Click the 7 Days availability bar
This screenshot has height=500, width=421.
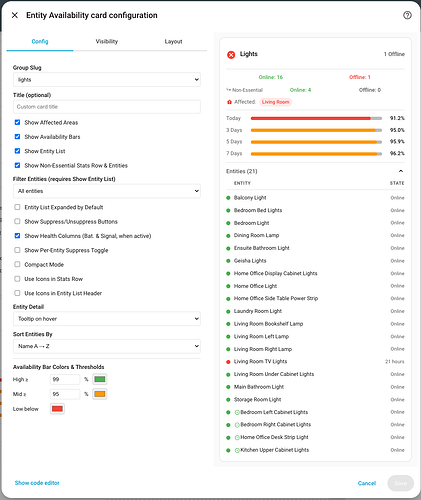(x=316, y=154)
